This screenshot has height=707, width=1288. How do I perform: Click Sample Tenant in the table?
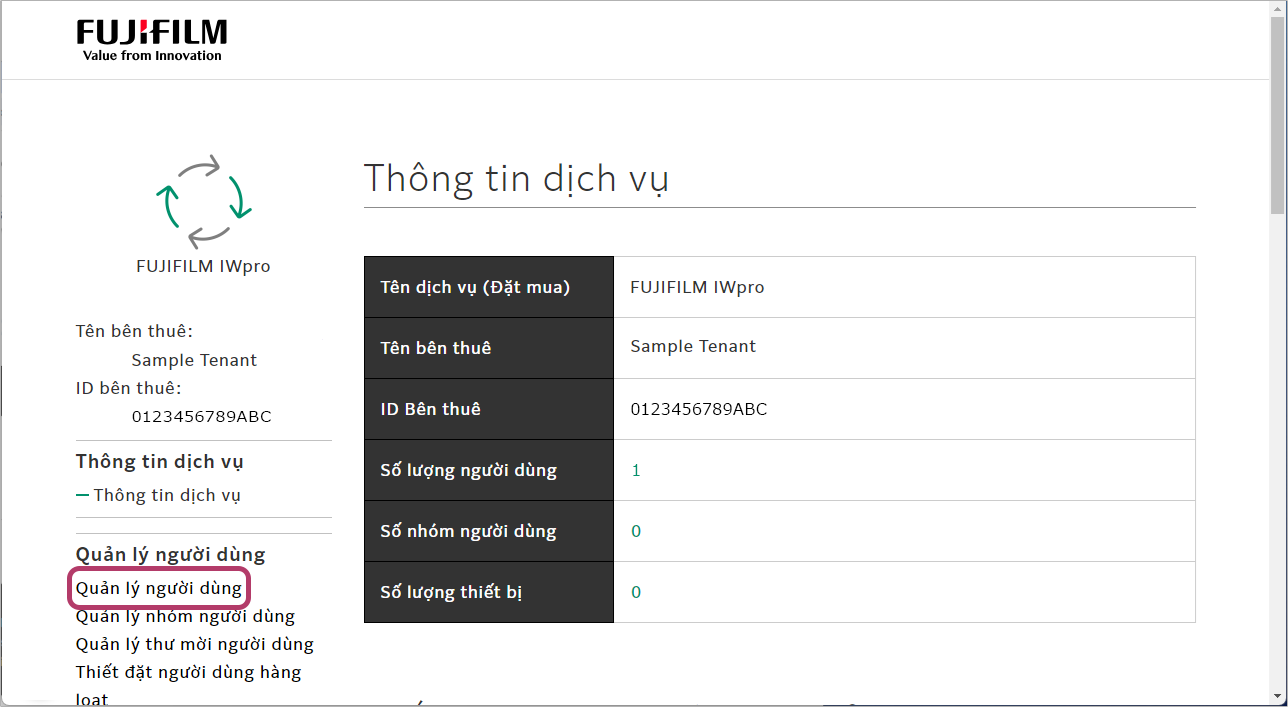click(x=693, y=346)
